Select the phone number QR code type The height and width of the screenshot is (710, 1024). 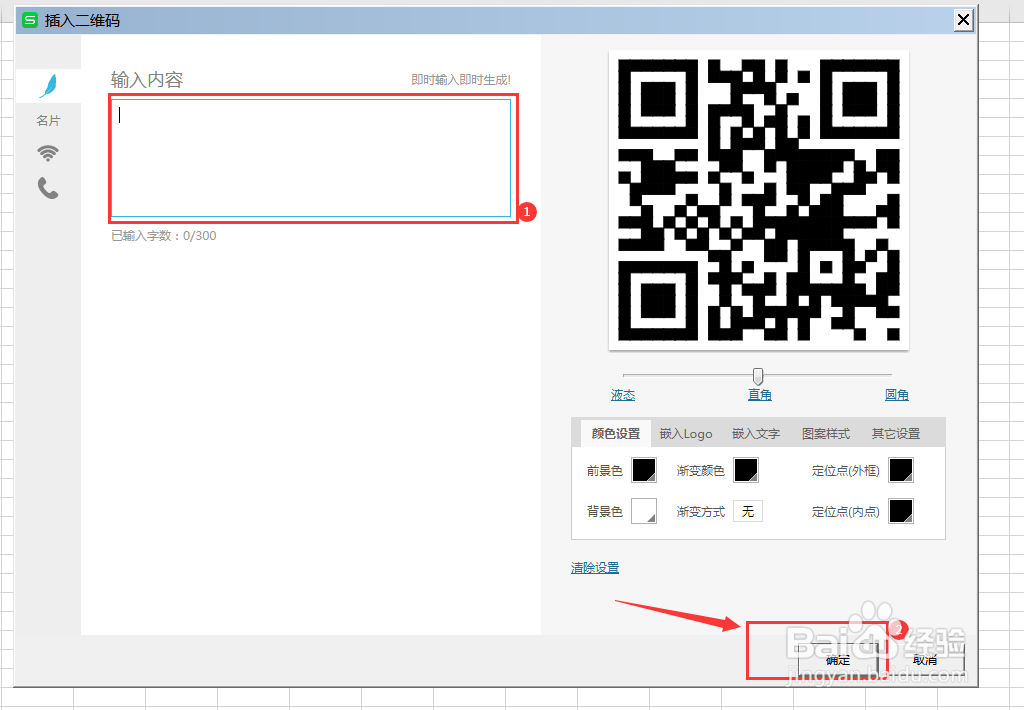(47, 188)
